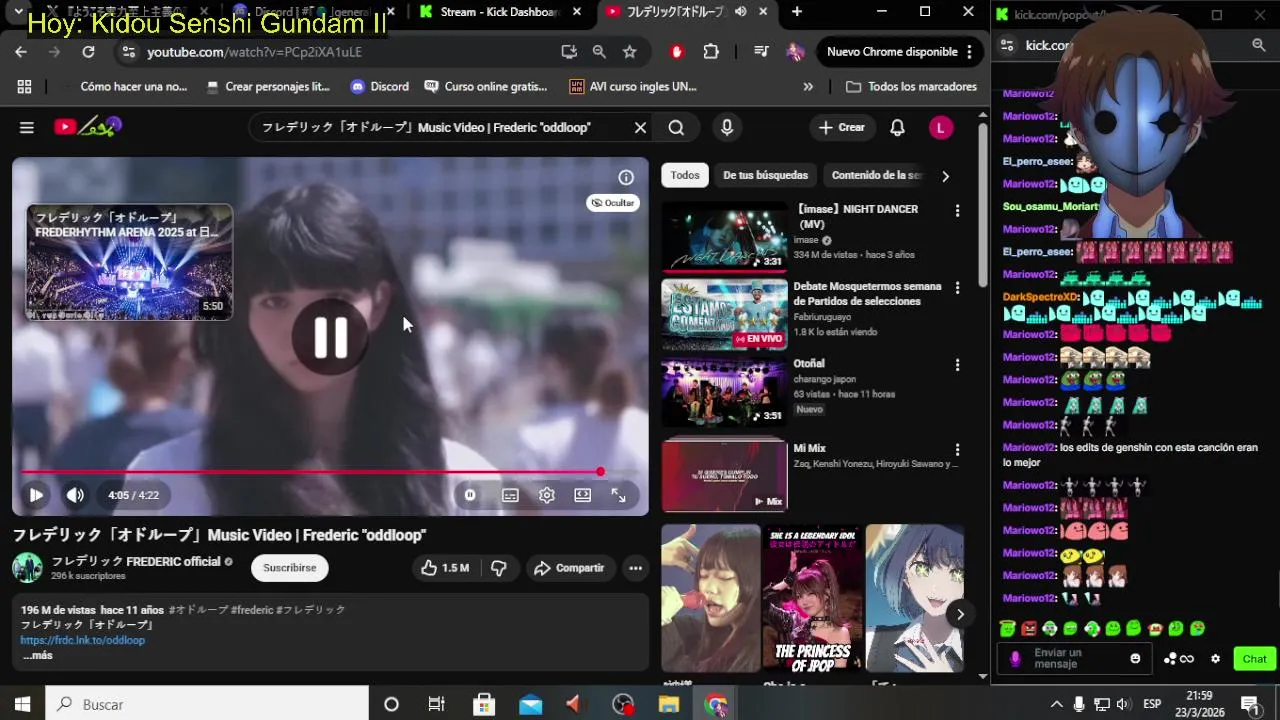Open Windows Start menu

[22, 705]
